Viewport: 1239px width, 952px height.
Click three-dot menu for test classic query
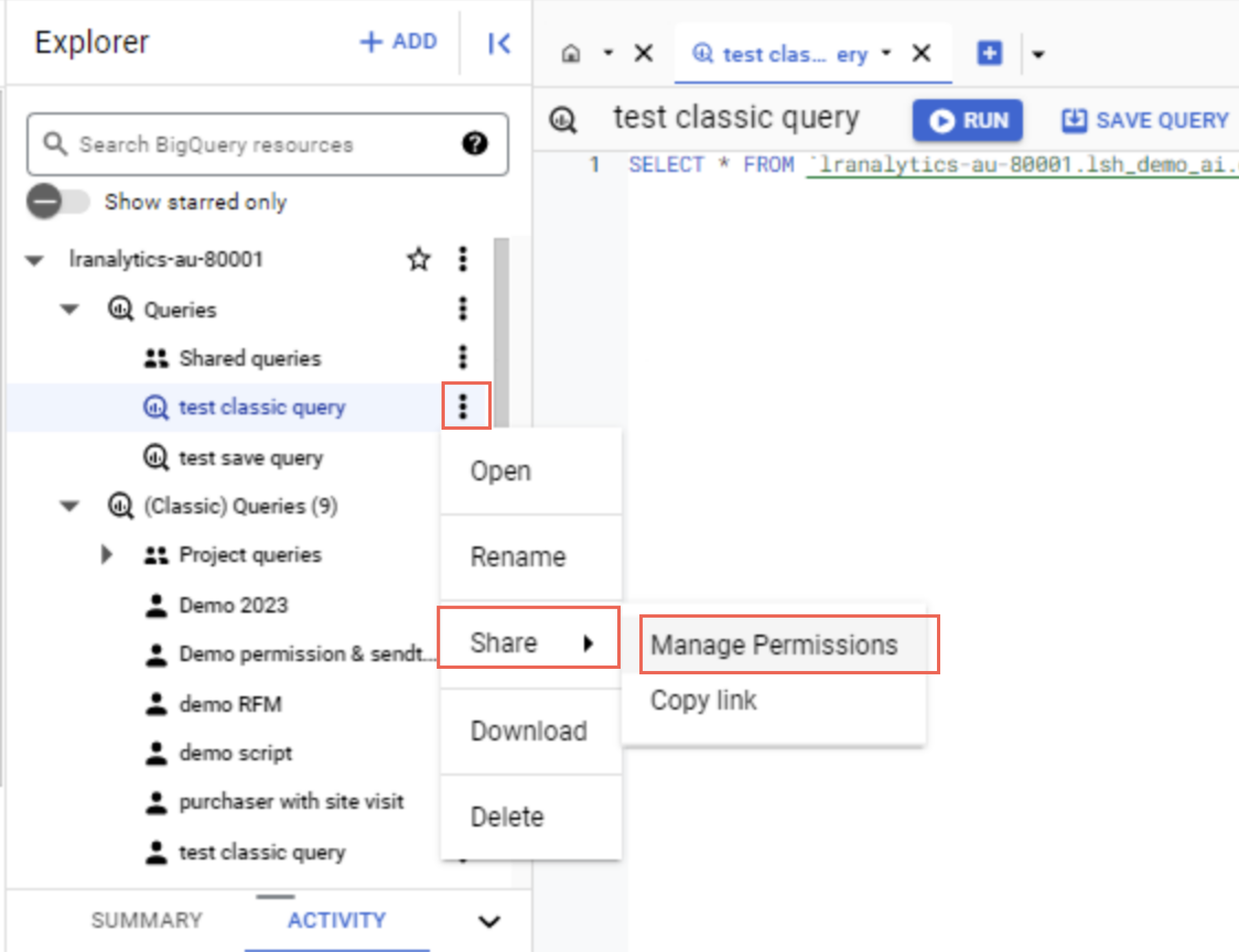coord(464,406)
